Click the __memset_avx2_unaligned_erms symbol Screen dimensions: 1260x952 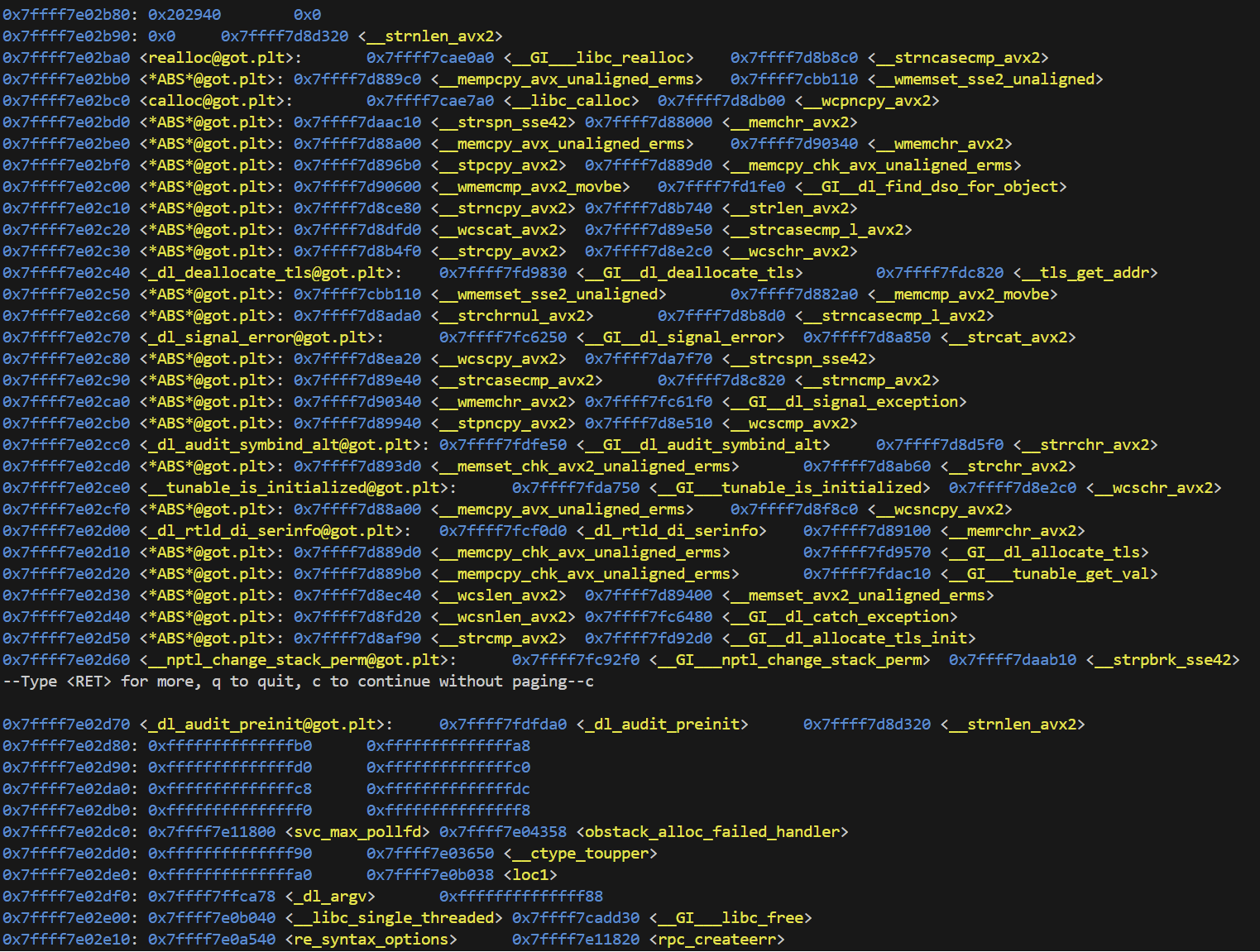pos(858,596)
